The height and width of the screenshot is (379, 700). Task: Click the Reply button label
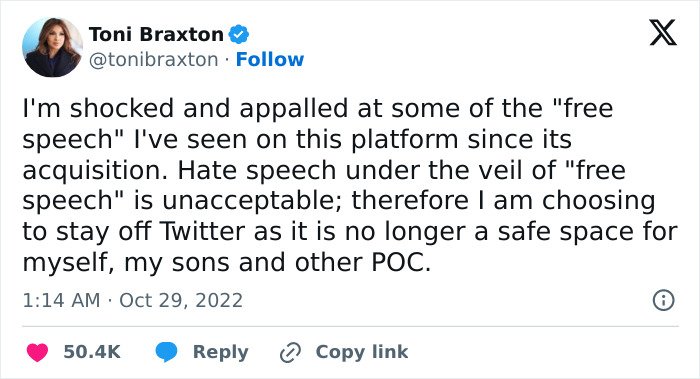[x=221, y=352]
